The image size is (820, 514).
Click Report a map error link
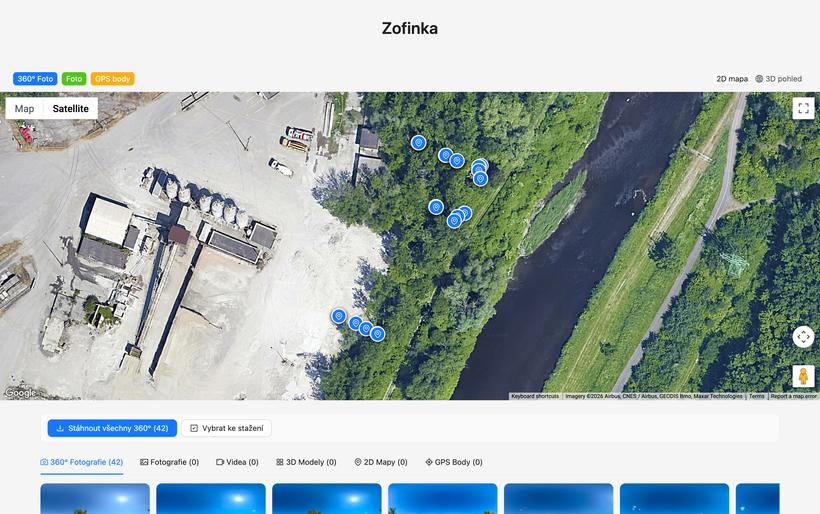(x=793, y=396)
